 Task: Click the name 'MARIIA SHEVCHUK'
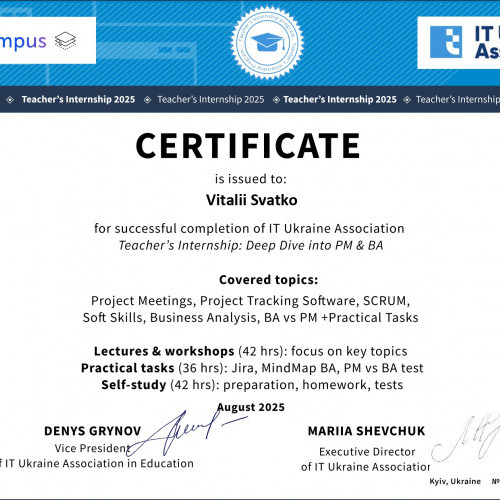pos(366,431)
